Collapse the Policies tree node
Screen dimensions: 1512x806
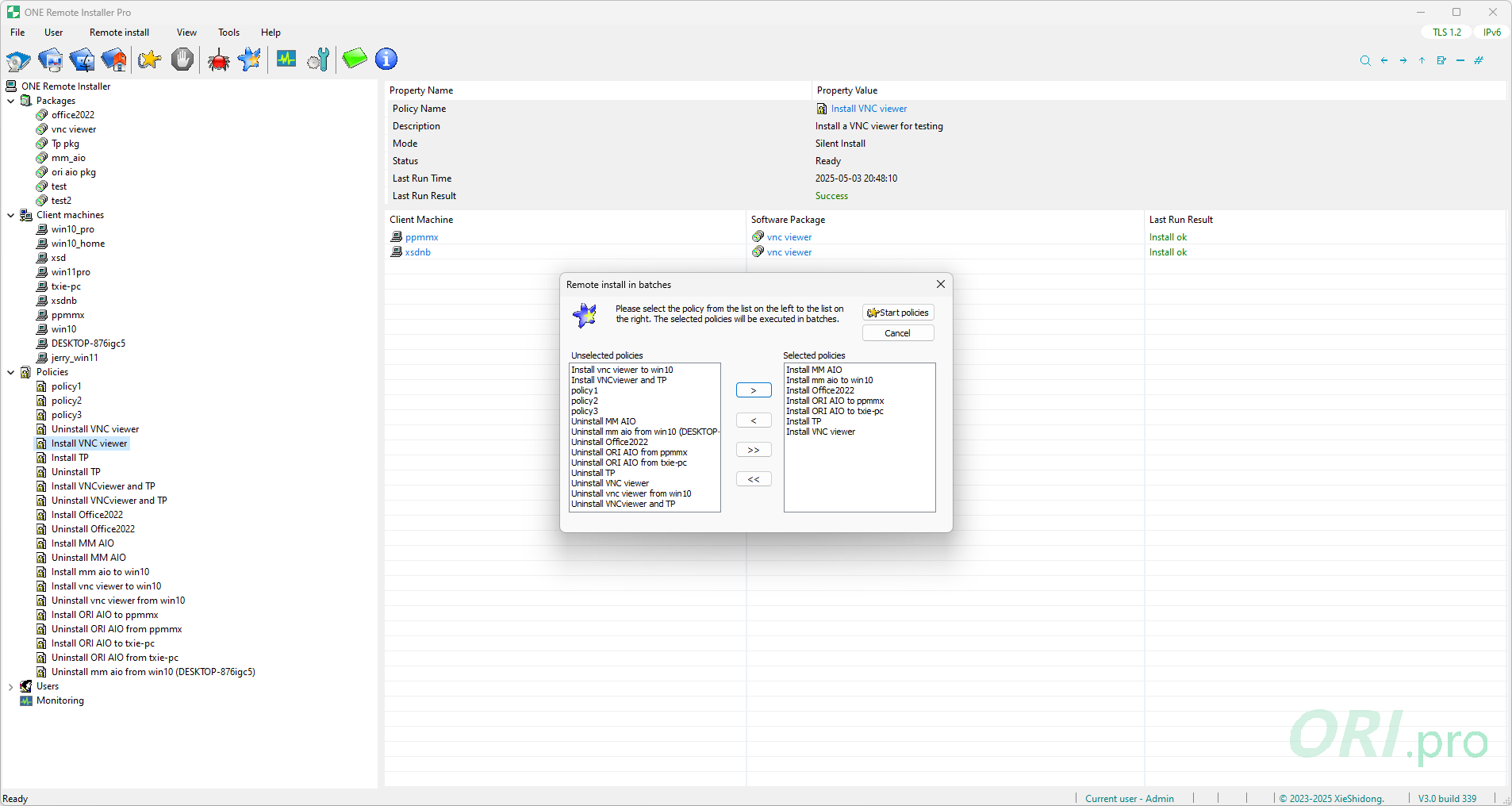[x=10, y=372]
